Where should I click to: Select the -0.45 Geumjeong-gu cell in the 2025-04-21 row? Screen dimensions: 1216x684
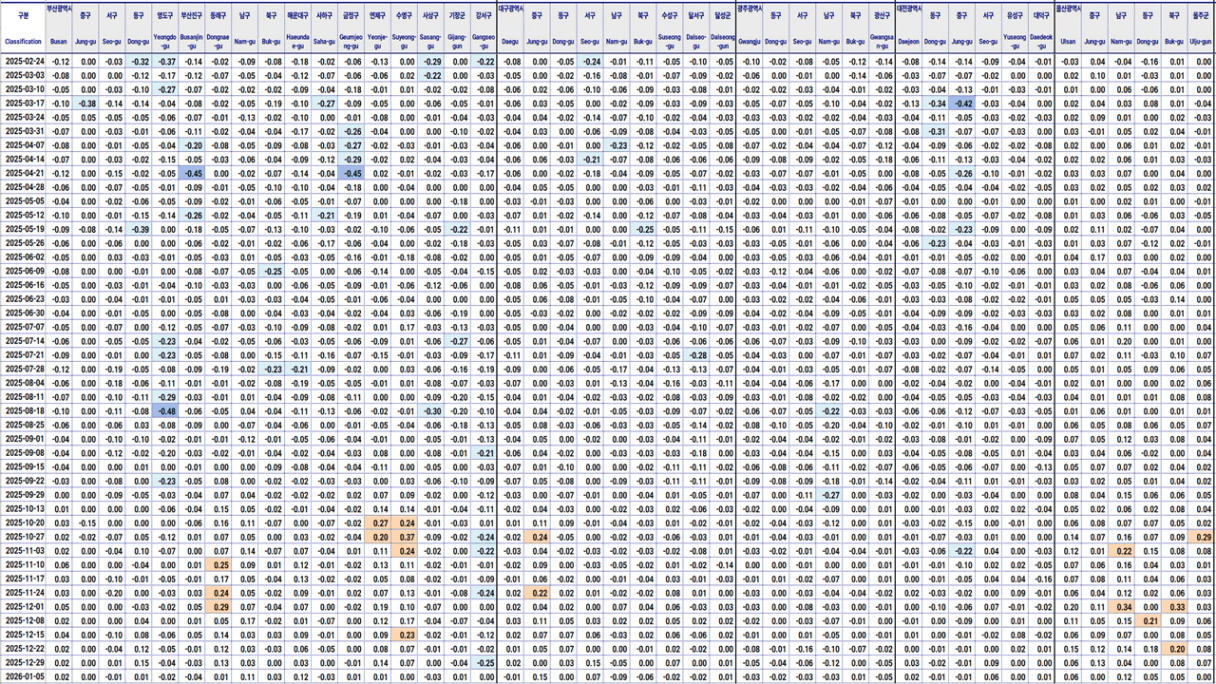352,173
